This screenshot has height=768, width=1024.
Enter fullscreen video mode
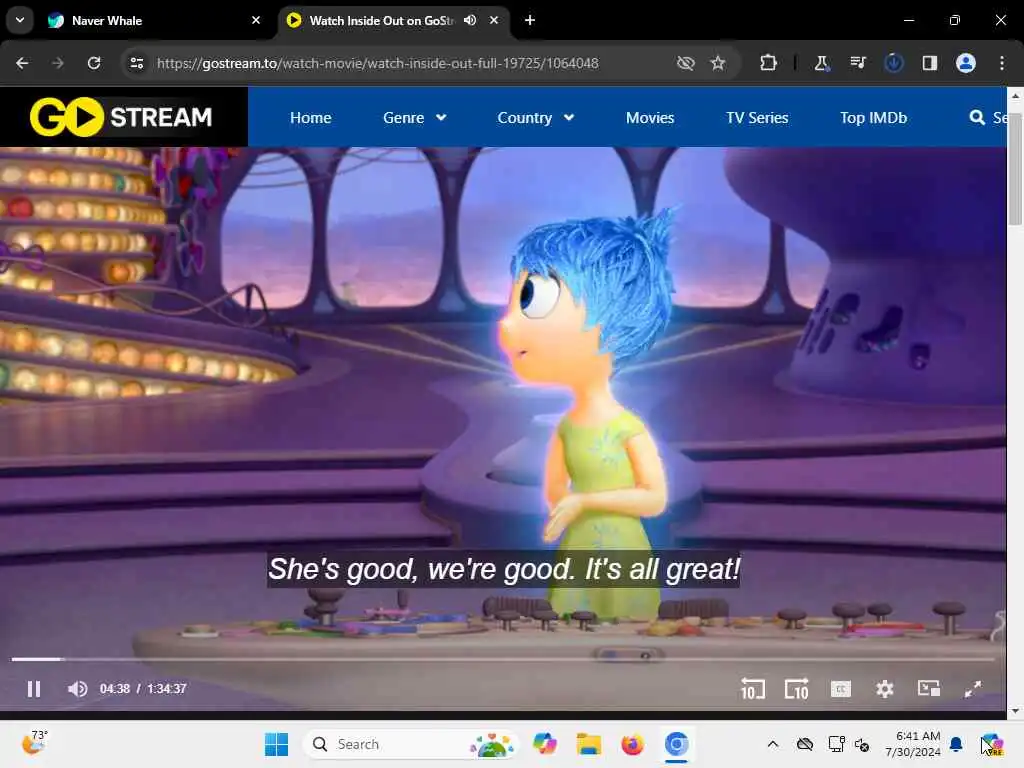972,689
